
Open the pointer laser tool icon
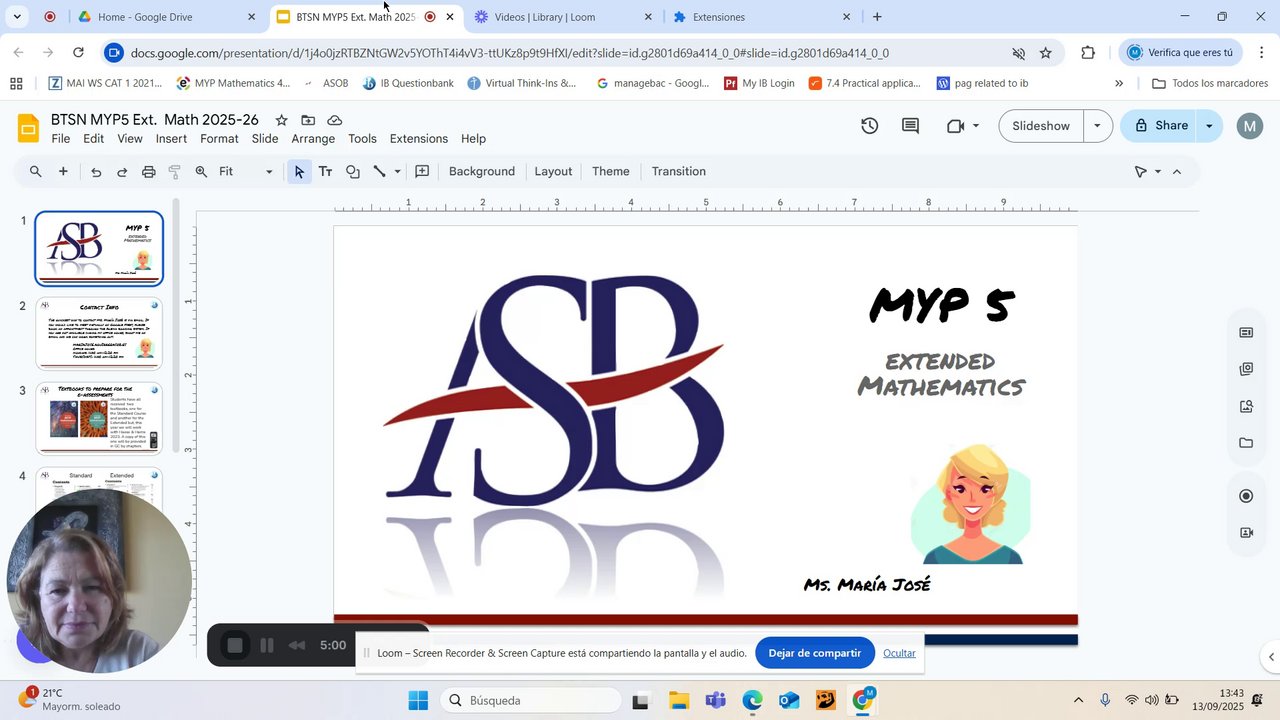click(1141, 172)
